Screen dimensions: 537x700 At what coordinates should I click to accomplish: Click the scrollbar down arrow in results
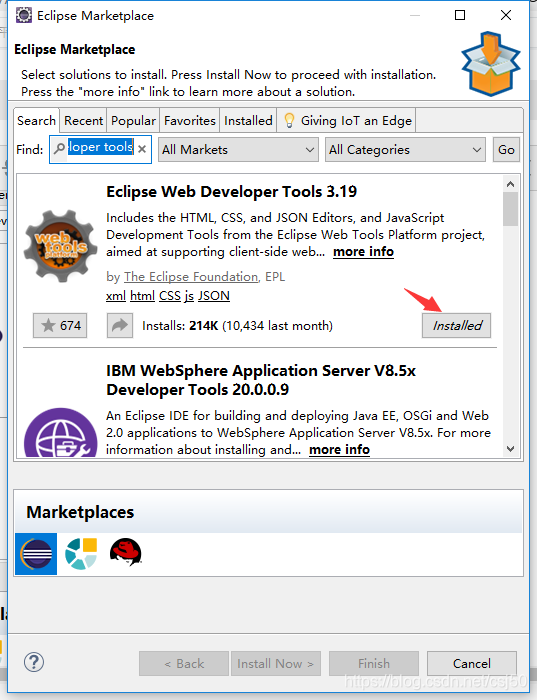pyautogui.click(x=511, y=449)
